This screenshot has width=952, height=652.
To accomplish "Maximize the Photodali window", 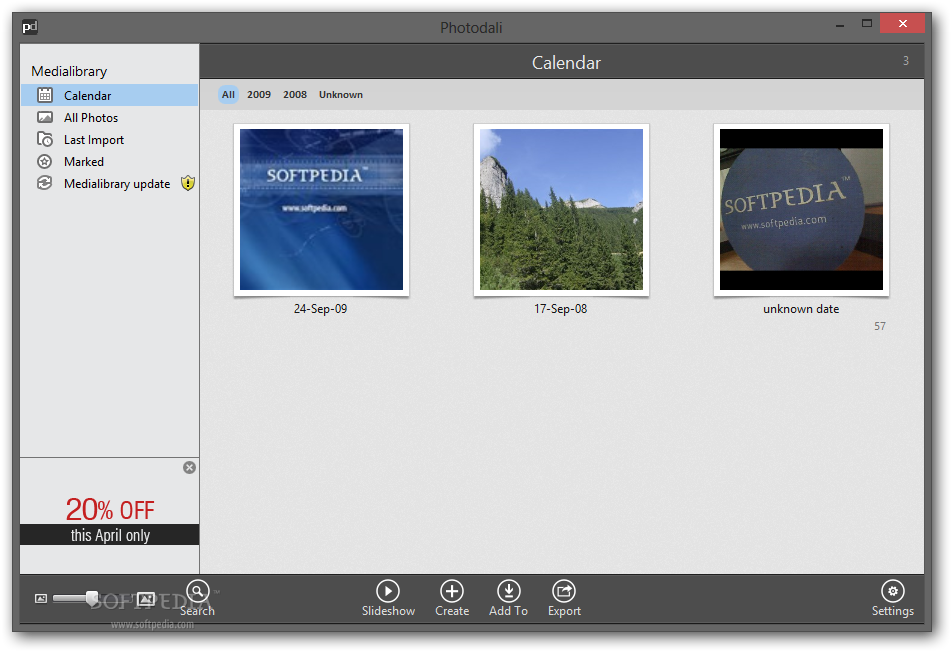I will (867, 24).
